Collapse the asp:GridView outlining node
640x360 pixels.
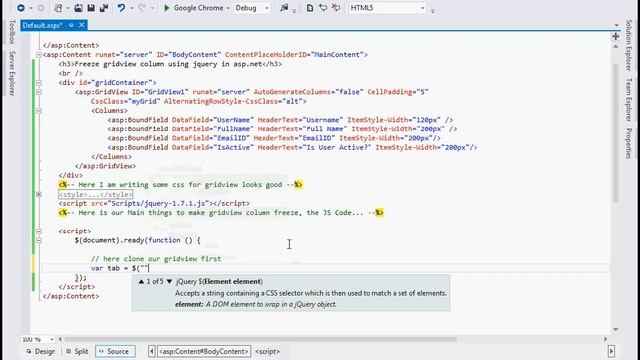coord(38,92)
